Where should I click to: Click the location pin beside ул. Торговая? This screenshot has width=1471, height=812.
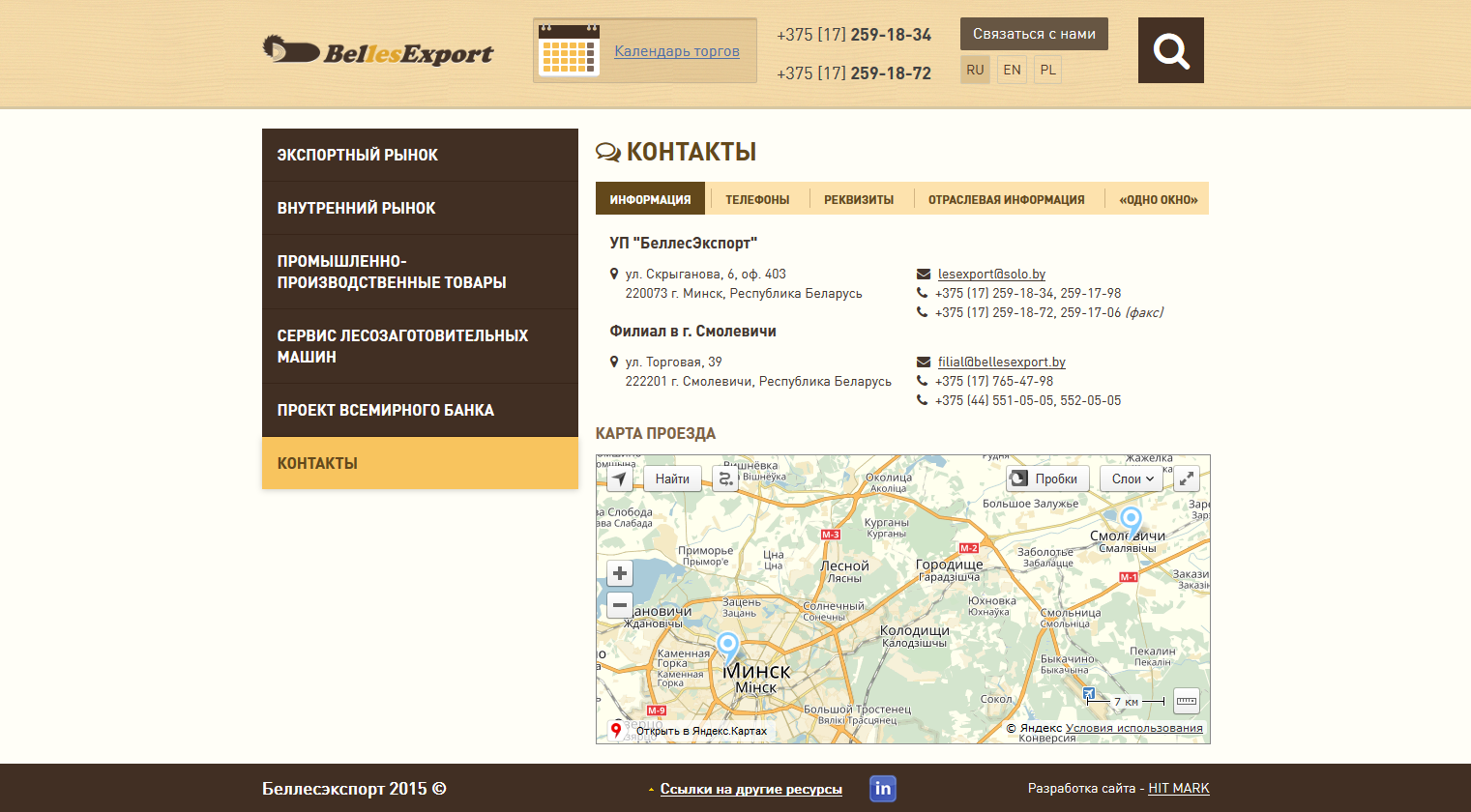pos(614,362)
